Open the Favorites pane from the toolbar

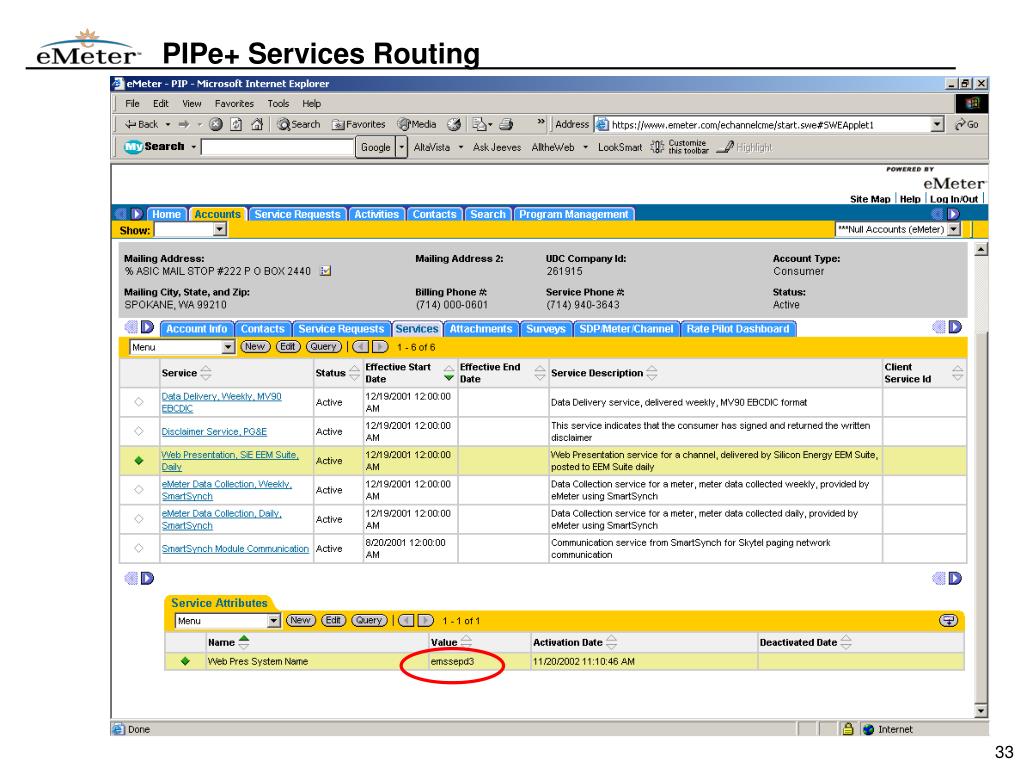[x=359, y=124]
